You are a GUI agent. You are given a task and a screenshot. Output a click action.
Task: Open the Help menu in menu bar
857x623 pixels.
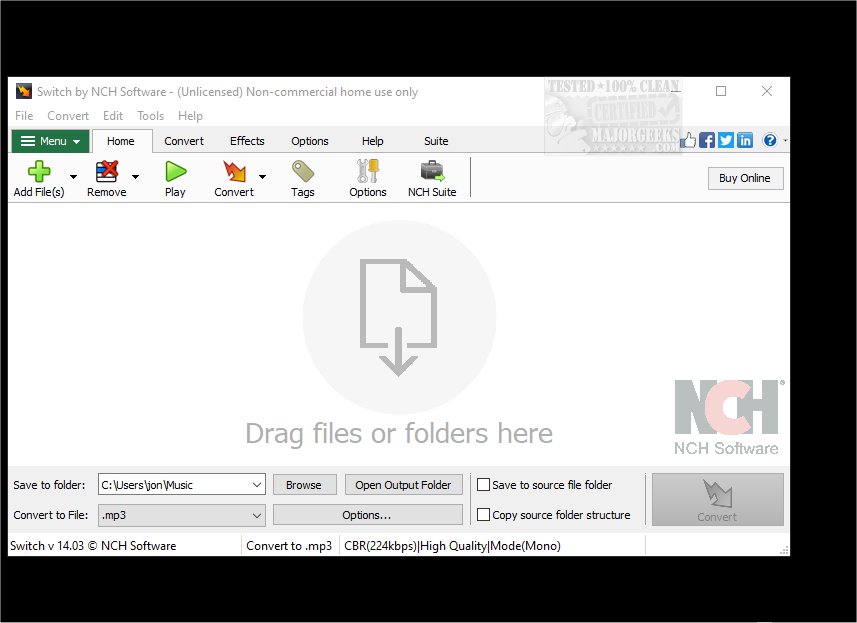pyautogui.click(x=190, y=116)
